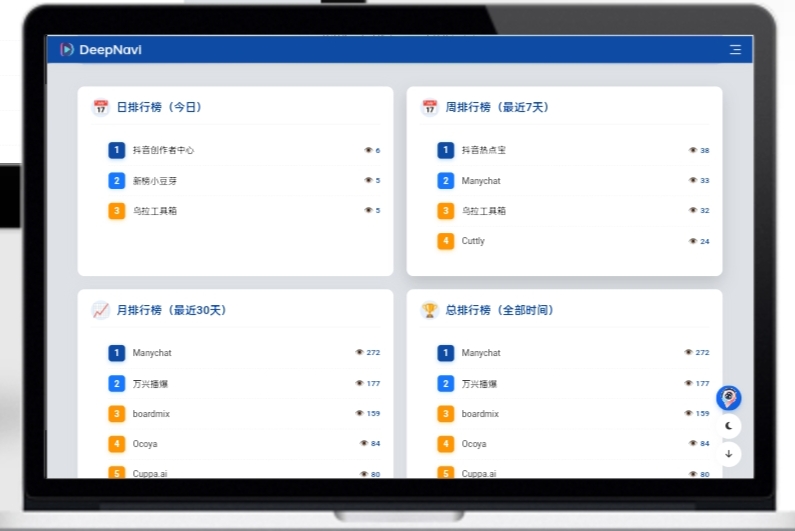Click the eye icon for 抖音创作者中心
This screenshot has width=795, height=531.
(369, 150)
